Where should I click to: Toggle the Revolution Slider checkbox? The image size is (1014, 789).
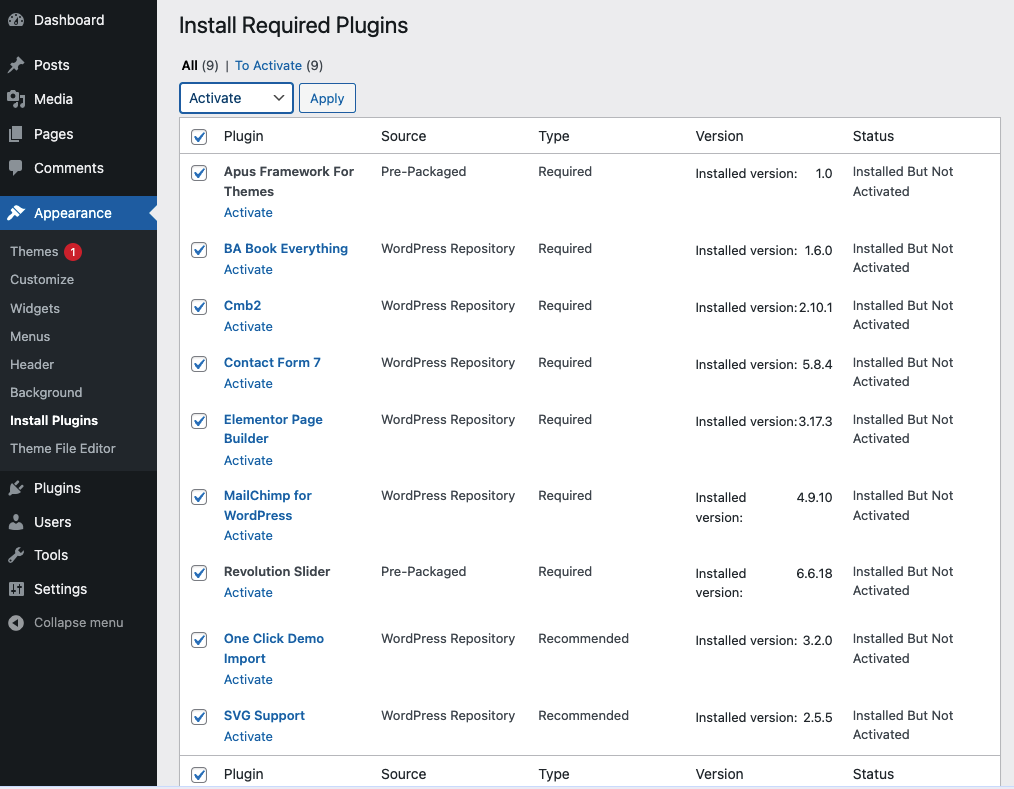tap(199, 573)
